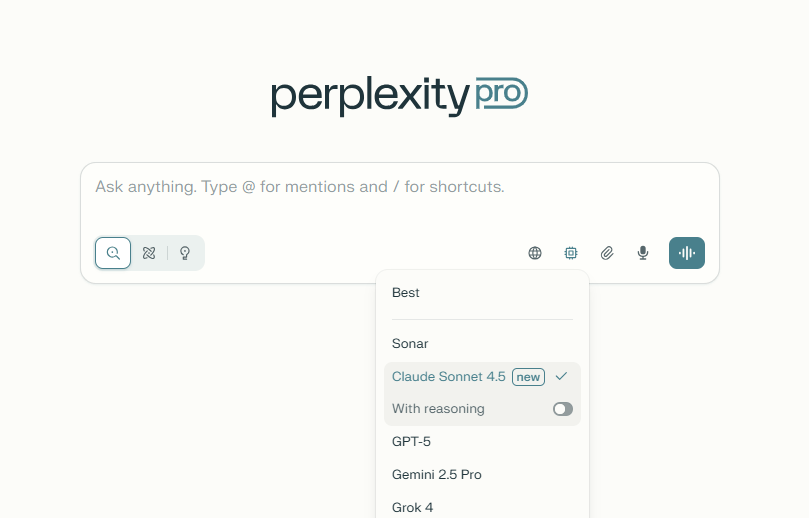Select the Labs lightbulb icon

[x=185, y=253]
